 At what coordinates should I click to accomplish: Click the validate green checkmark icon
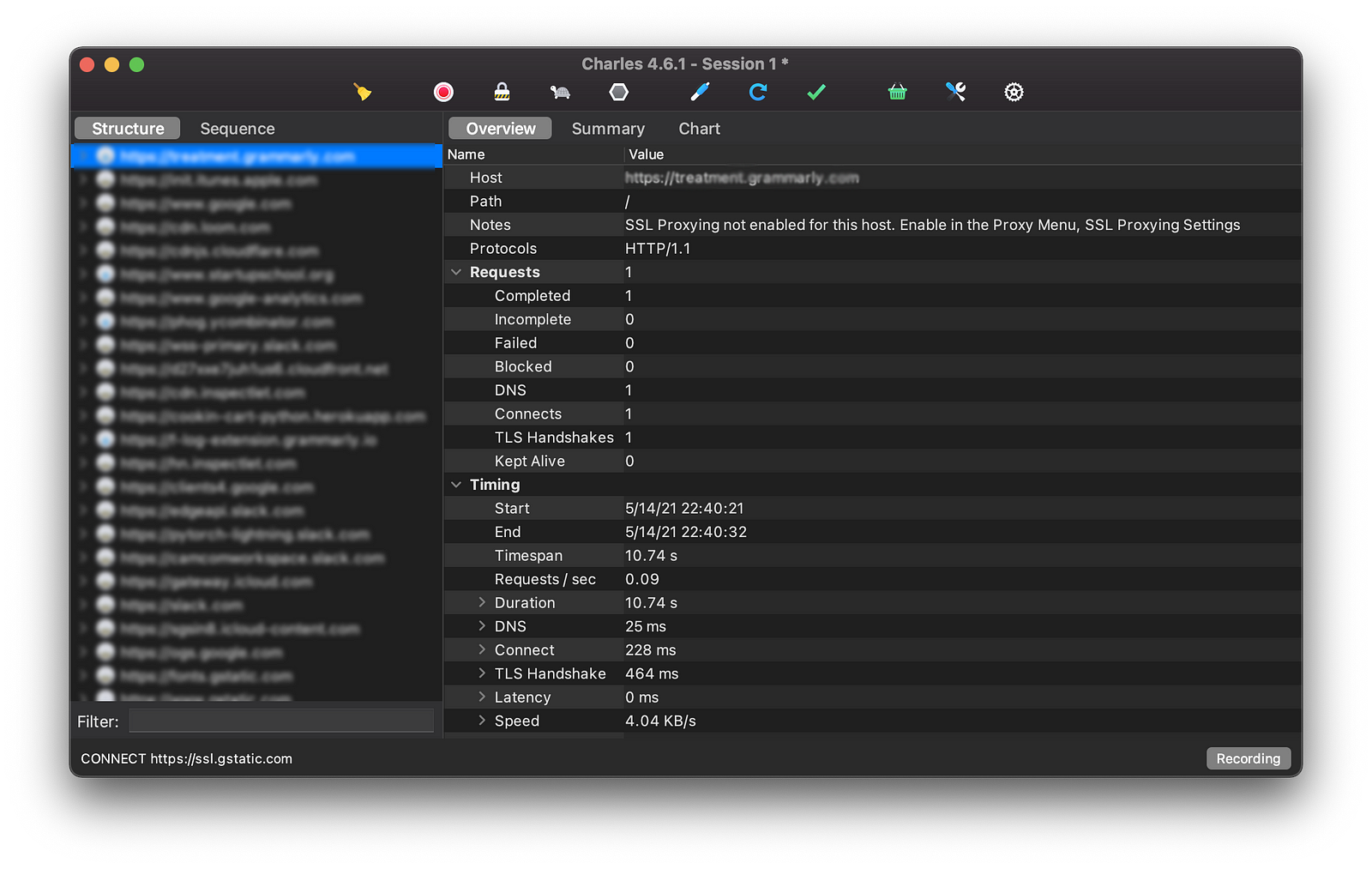[x=816, y=92]
